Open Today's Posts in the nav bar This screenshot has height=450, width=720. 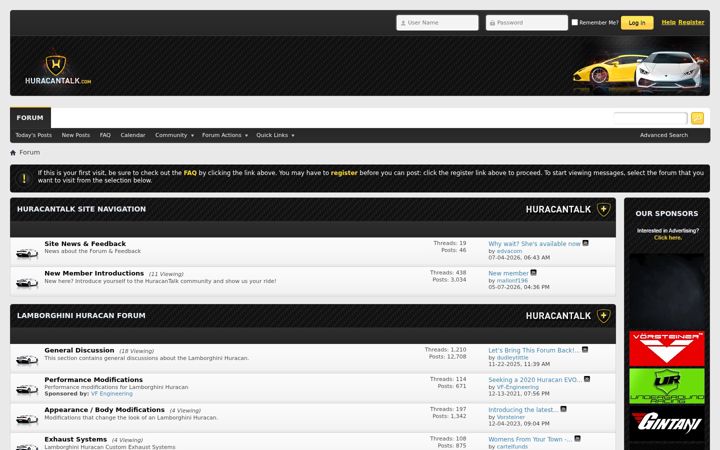coord(34,135)
